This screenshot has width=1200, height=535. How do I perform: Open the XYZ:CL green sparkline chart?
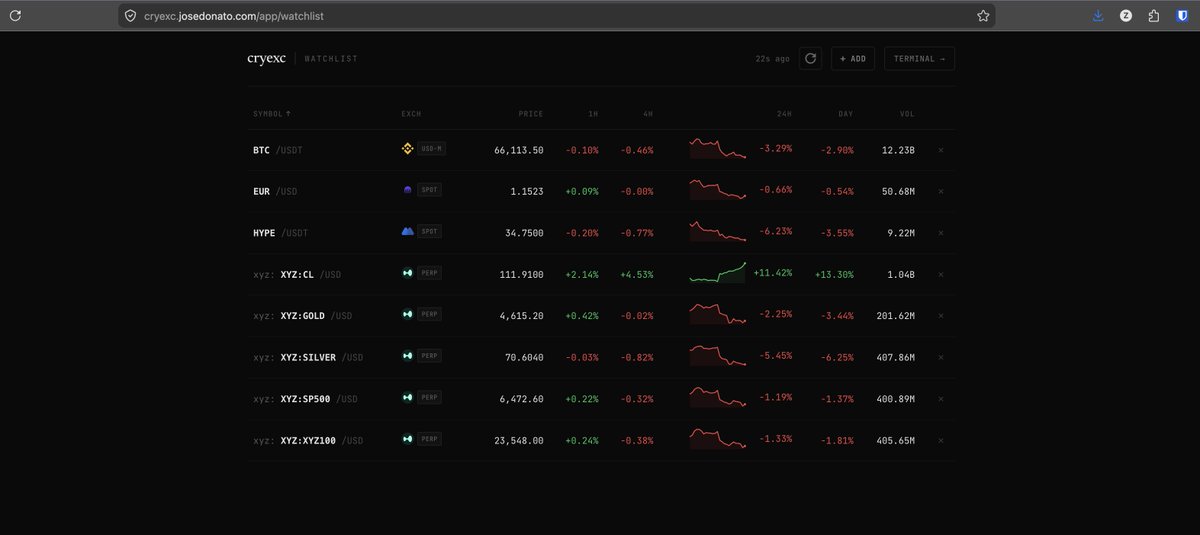(718, 272)
